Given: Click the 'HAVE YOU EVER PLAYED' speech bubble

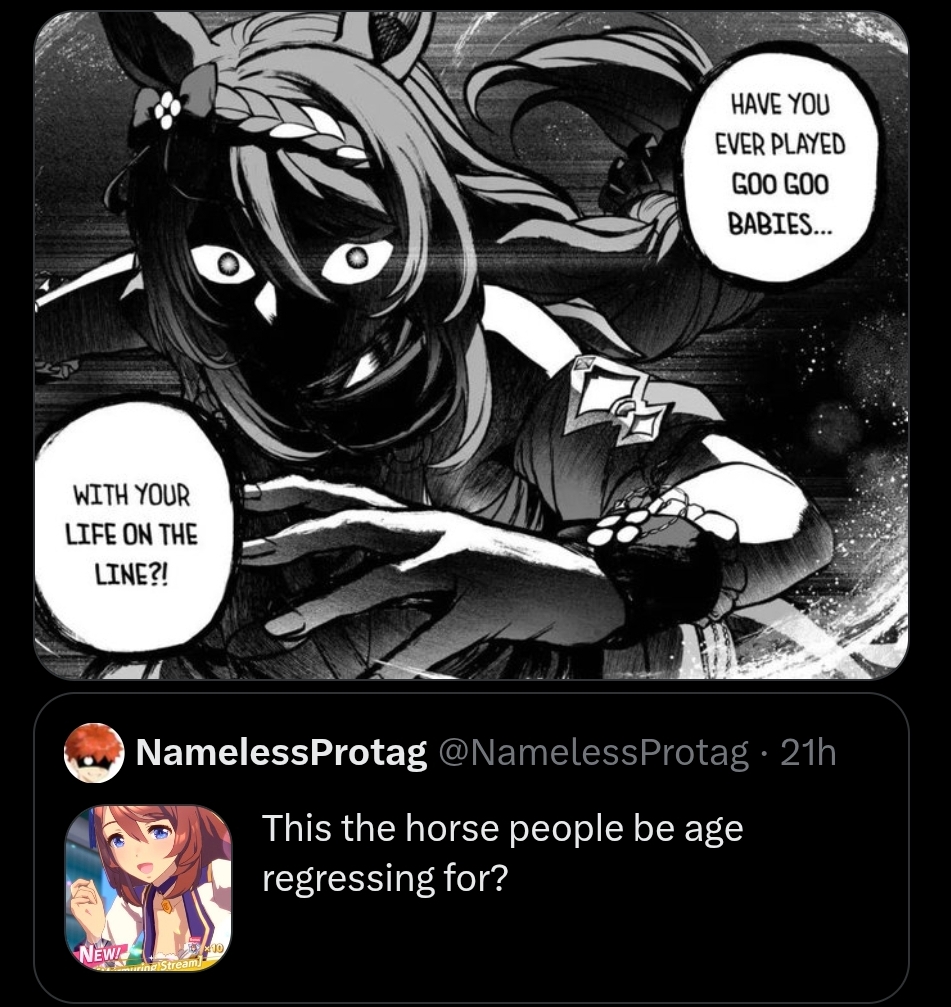Looking at the screenshot, I should pyautogui.click(x=780, y=164).
